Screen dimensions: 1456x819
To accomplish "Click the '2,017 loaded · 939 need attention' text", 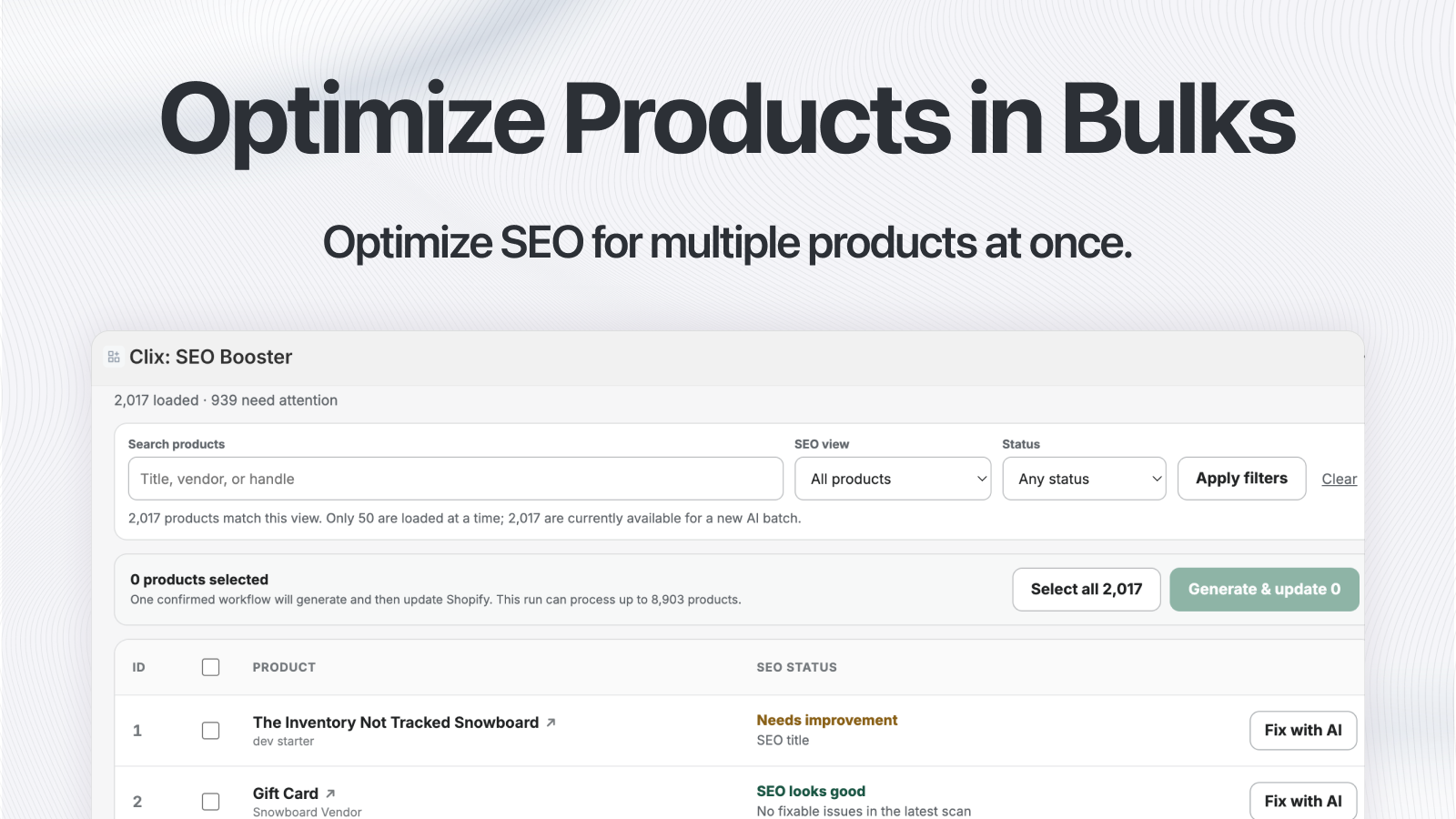I will pyautogui.click(x=226, y=400).
